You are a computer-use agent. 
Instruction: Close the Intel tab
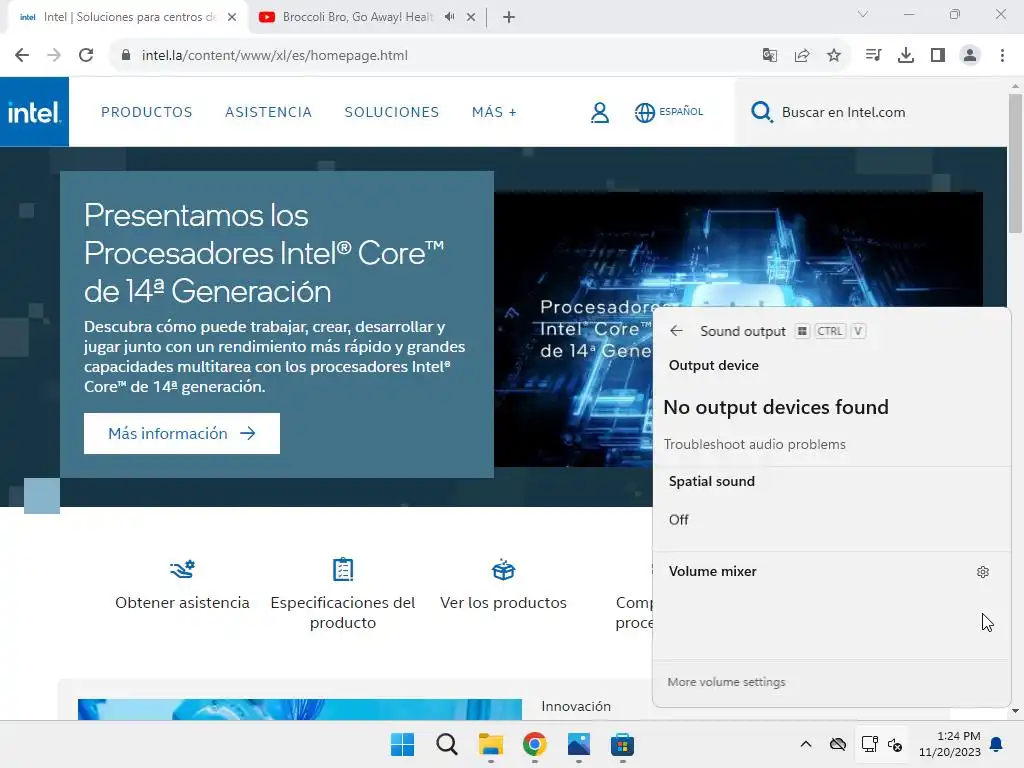point(232,17)
